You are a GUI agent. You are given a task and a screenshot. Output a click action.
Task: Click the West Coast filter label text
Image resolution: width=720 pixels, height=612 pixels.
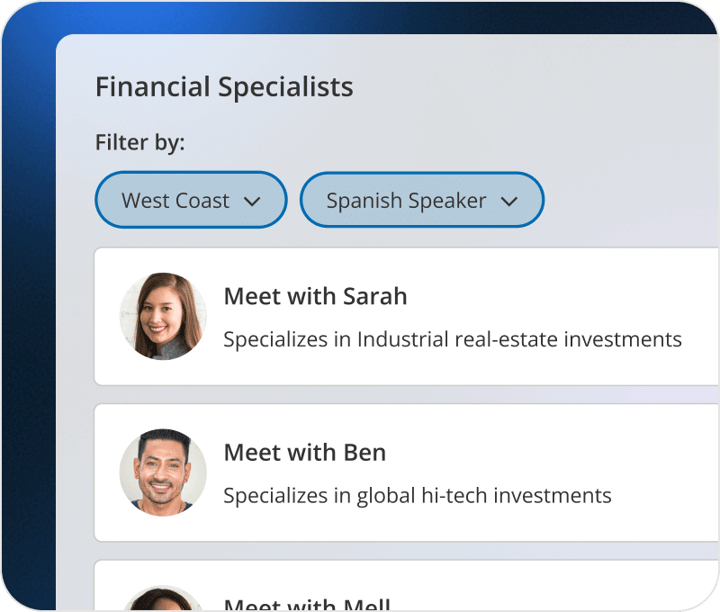[x=175, y=201]
